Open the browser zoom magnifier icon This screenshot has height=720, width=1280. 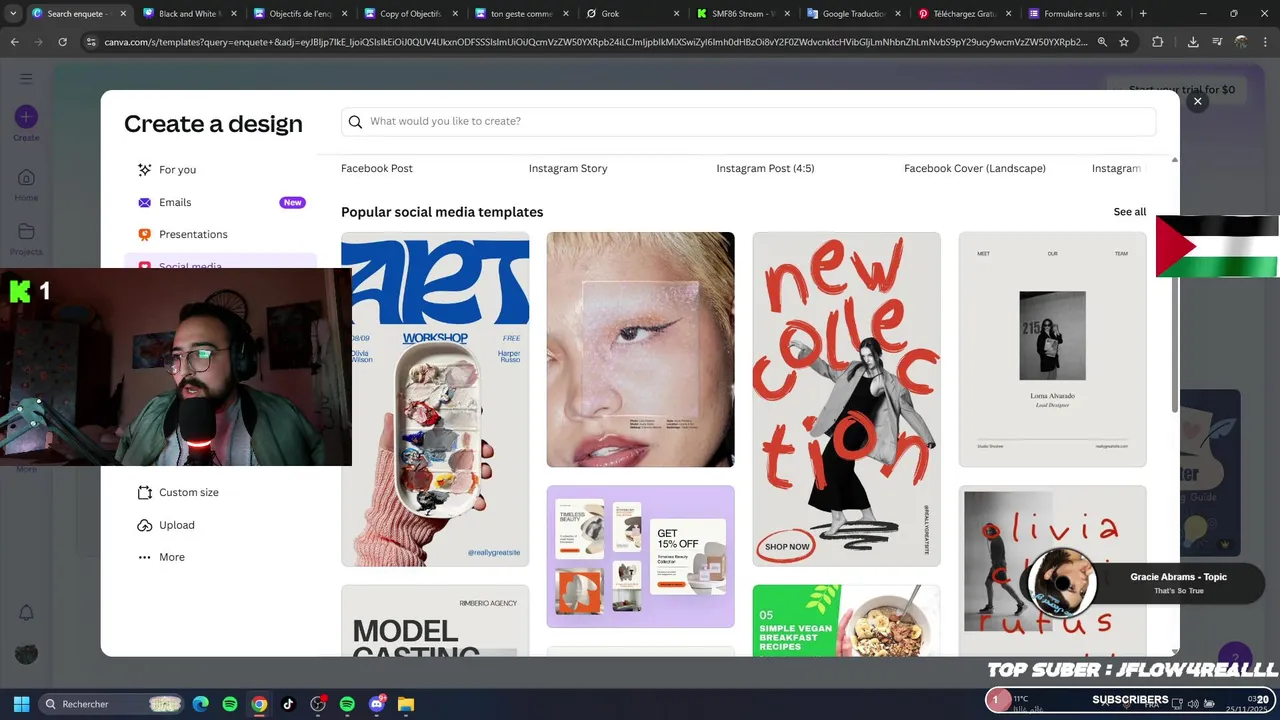click(1102, 42)
